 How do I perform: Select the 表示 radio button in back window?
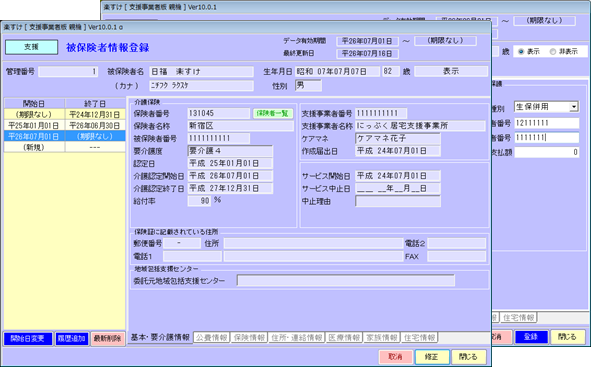(x=521, y=52)
